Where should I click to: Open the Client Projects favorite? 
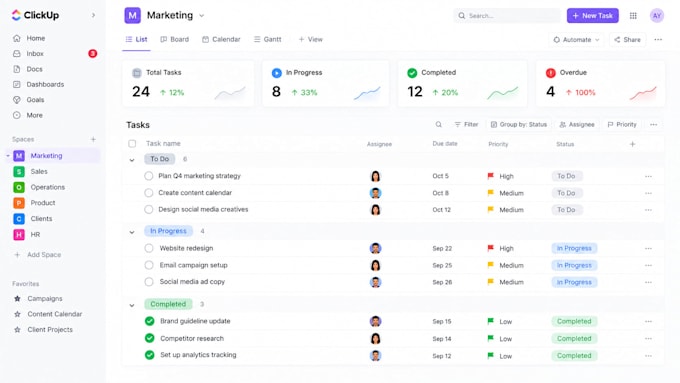tap(50, 330)
